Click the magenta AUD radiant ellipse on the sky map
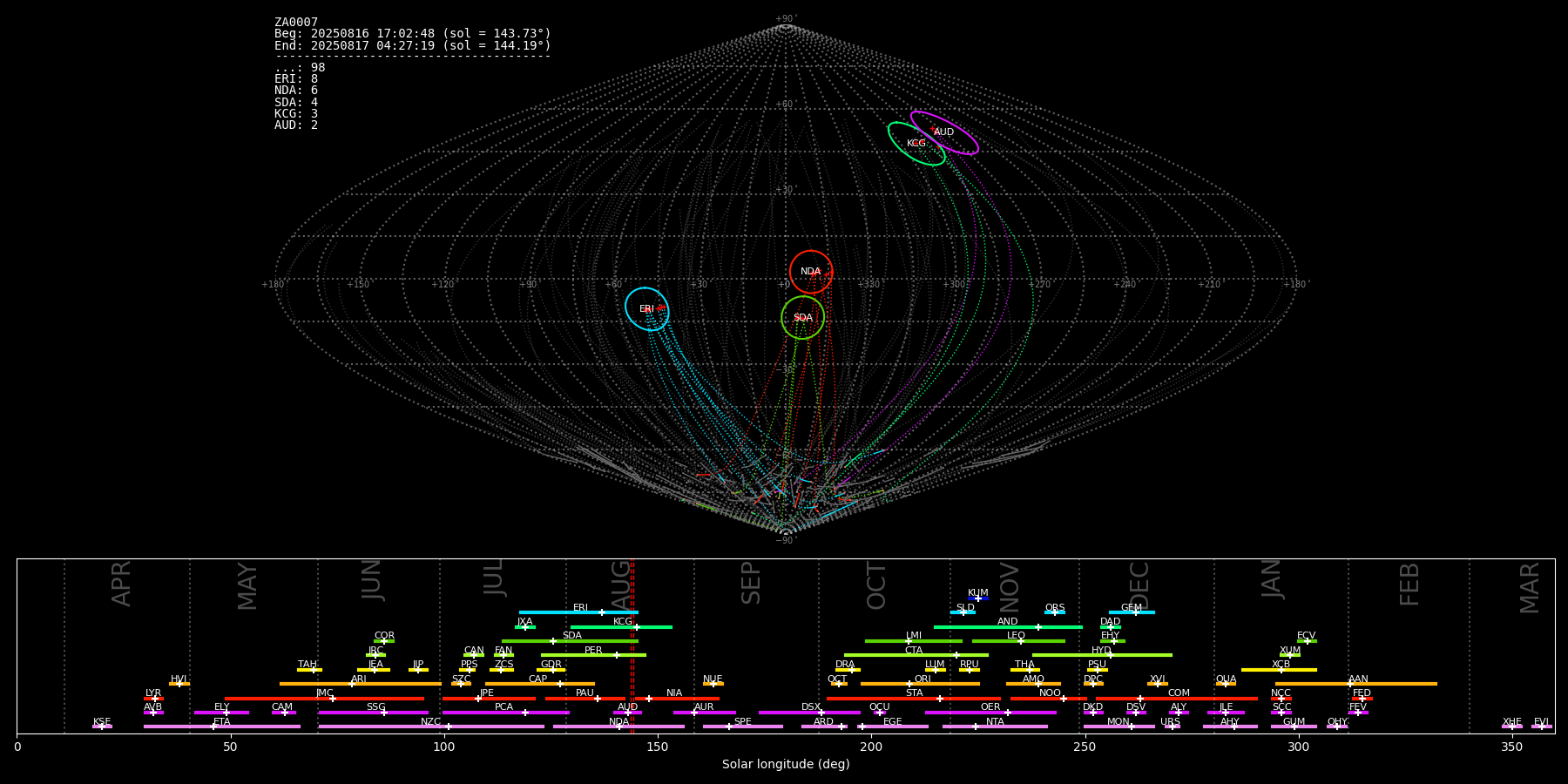1568x784 pixels. [944, 132]
